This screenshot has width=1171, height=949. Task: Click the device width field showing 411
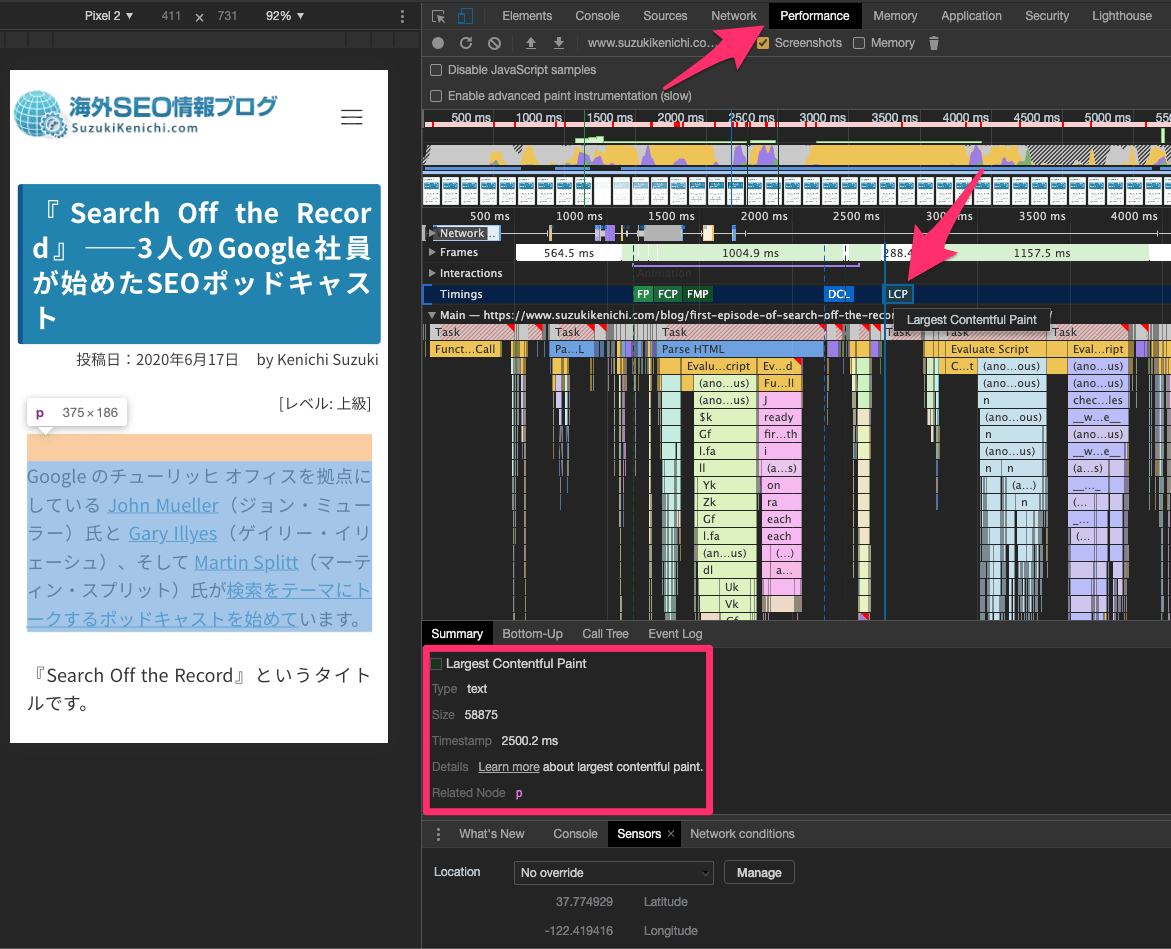pos(171,16)
